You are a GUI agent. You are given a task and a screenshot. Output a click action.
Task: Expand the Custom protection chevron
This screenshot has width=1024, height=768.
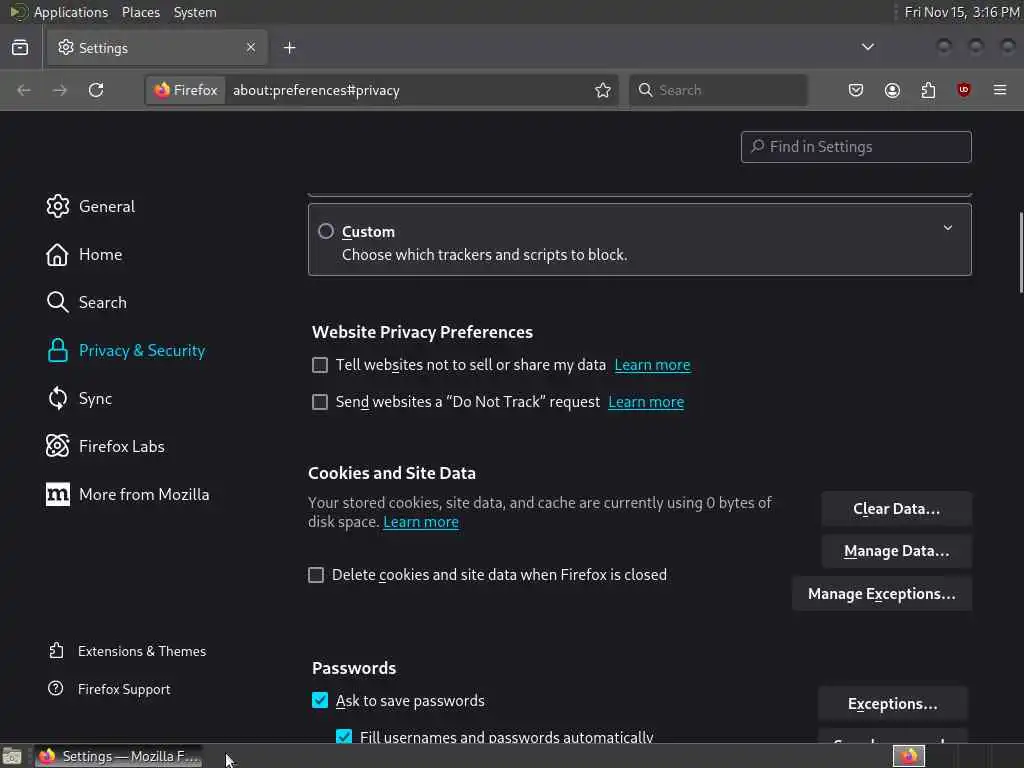[948, 228]
